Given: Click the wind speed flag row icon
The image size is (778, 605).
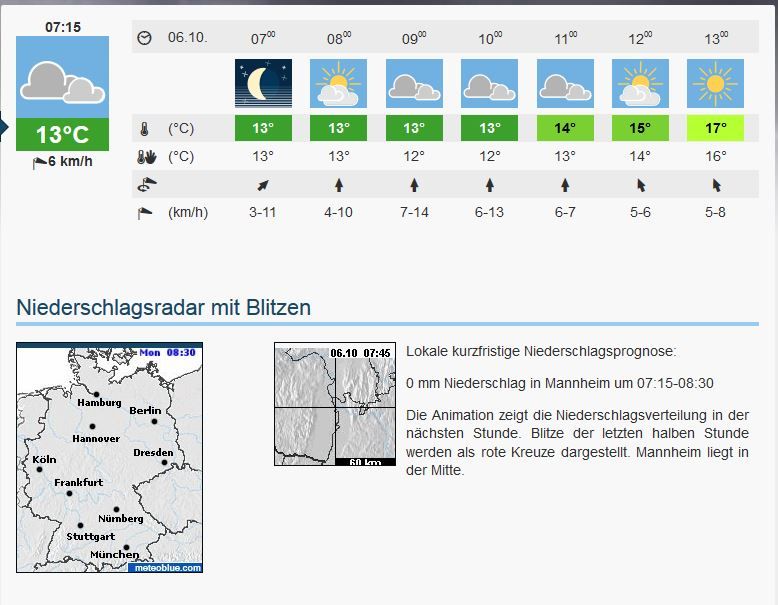Looking at the screenshot, I should 145,212.
